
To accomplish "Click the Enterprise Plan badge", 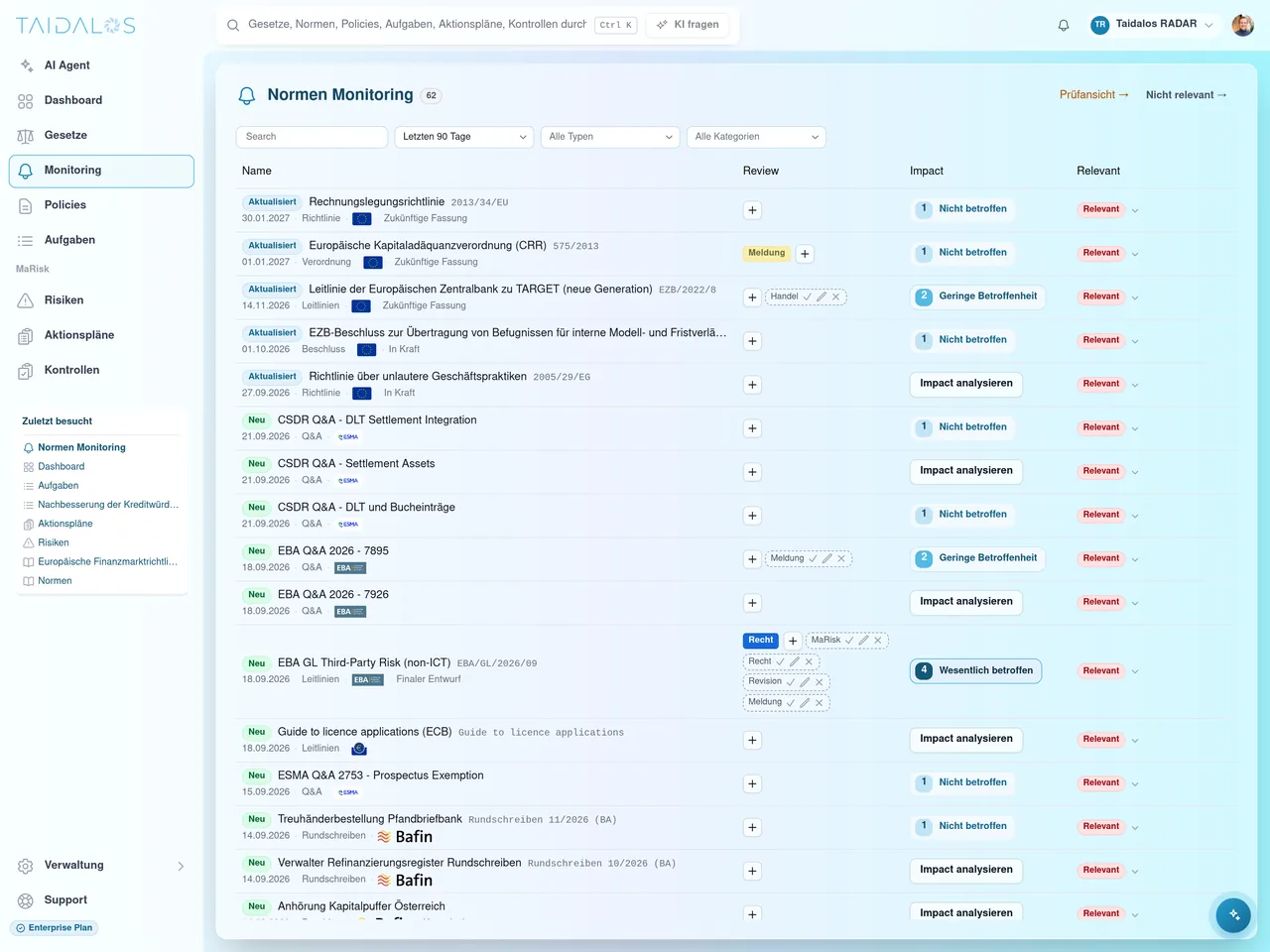I will tap(55, 928).
